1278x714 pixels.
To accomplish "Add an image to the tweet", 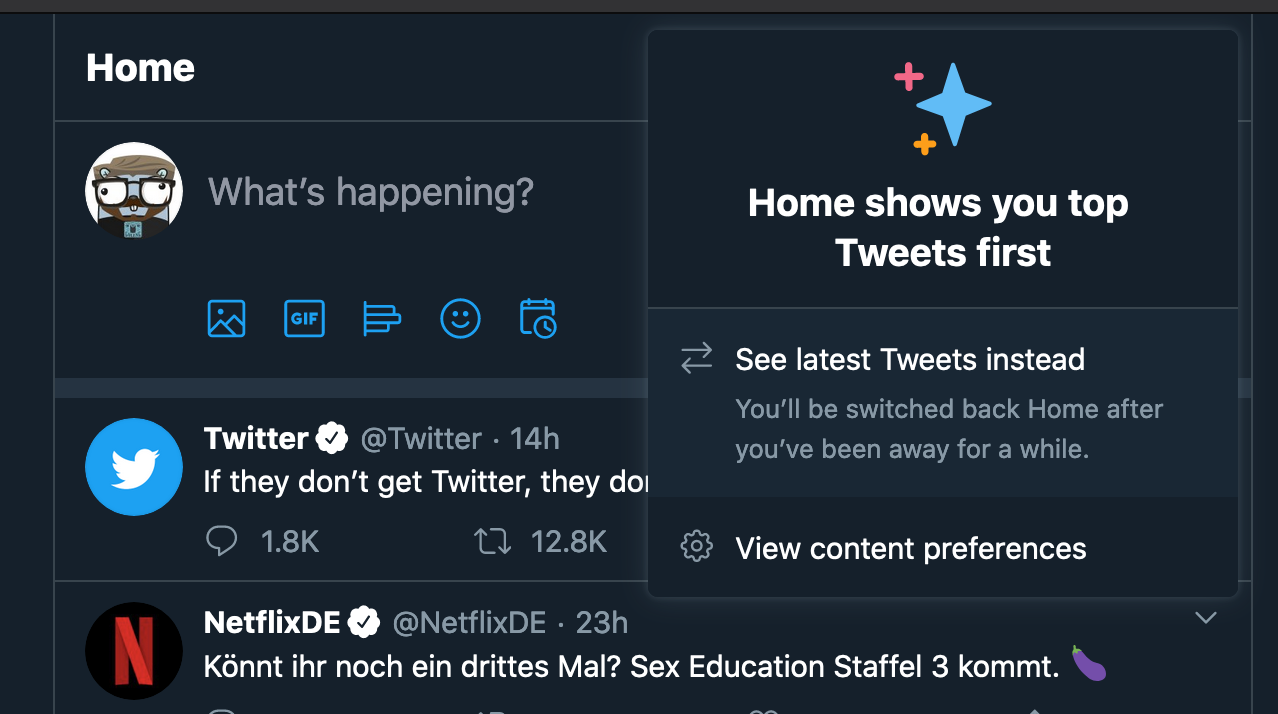I will [227, 319].
